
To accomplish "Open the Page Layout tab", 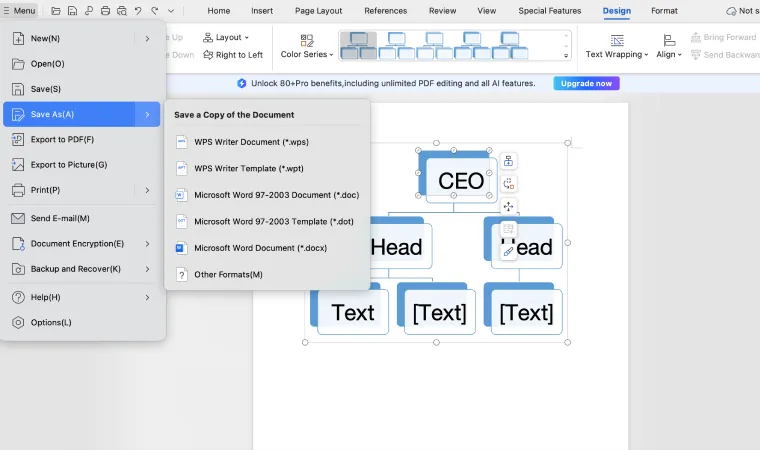I will coord(318,11).
